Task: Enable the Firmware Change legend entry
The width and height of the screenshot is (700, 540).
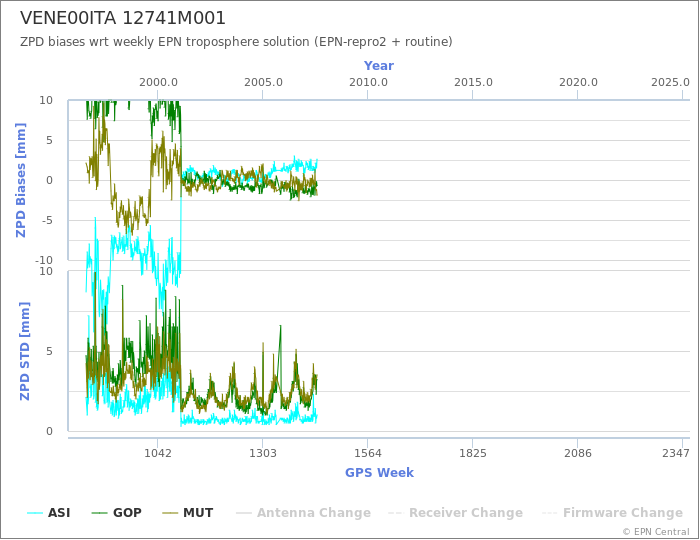Action: pos(612,513)
